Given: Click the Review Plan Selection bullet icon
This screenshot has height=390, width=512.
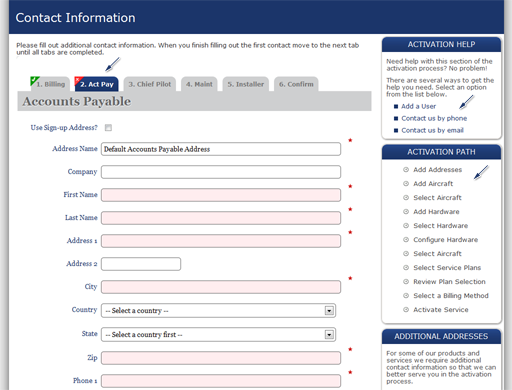Looking at the screenshot, I should coord(406,282).
